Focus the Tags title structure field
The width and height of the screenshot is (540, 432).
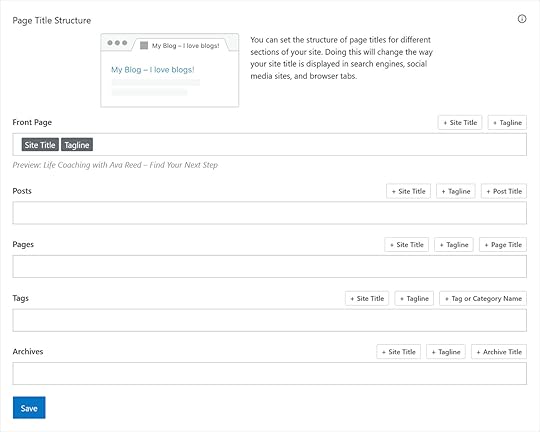click(x=270, y=320)
